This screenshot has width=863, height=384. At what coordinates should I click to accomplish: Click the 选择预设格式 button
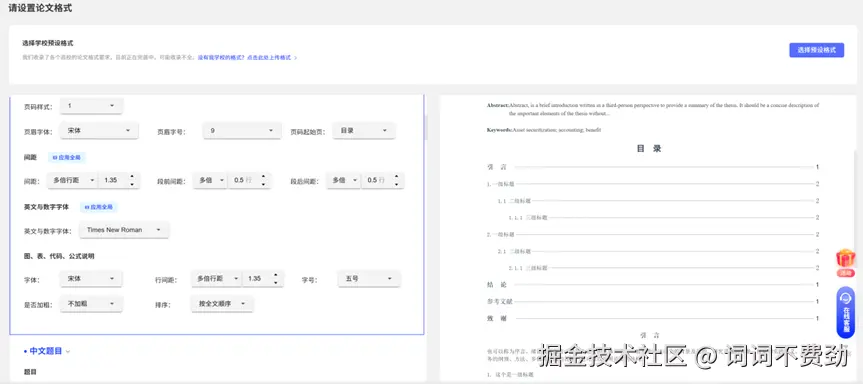(x=816, y=50)
